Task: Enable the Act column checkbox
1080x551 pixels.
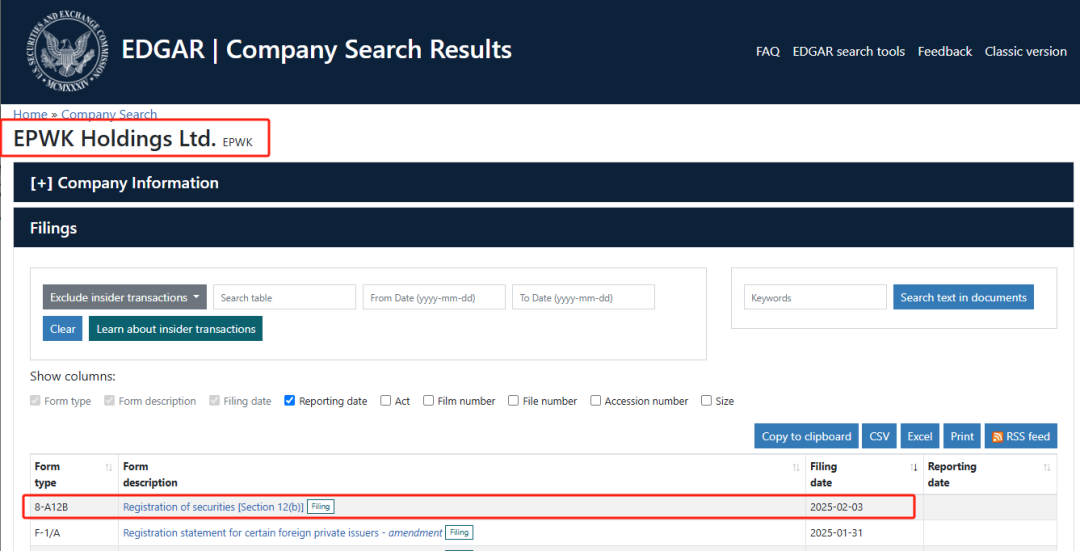Action: click(x=386, y=400)
